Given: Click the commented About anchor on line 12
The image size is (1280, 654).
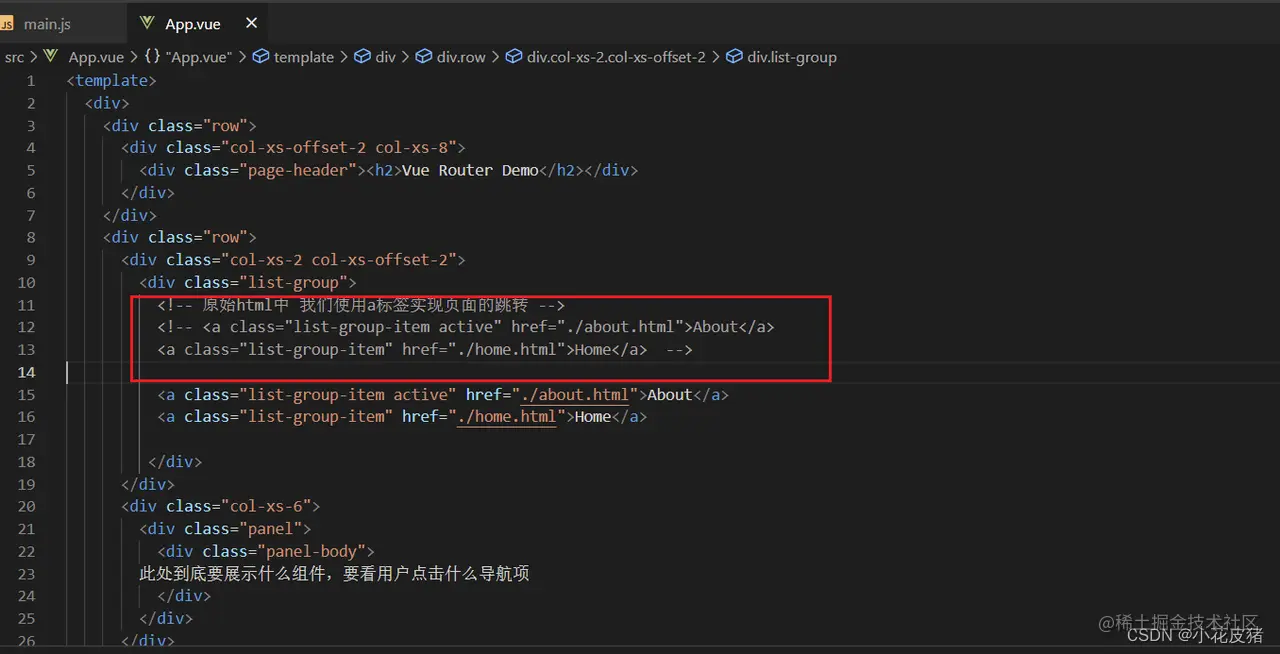Looking at the screenshot, I should [x=488, y=327].
